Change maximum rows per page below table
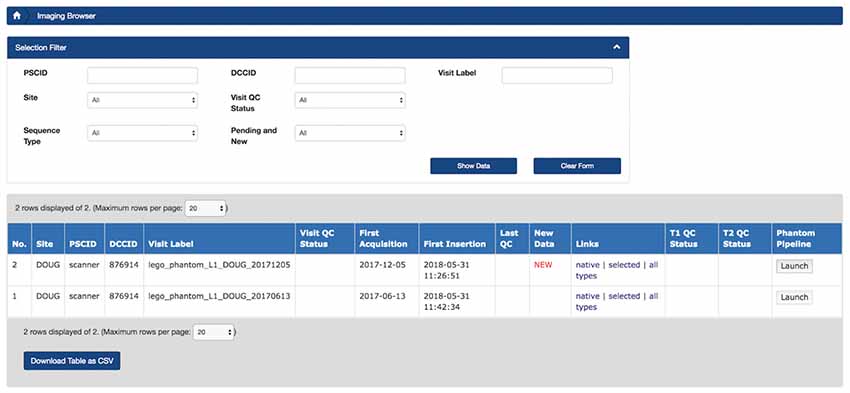The image size is (850, 393). click(214, 332)
